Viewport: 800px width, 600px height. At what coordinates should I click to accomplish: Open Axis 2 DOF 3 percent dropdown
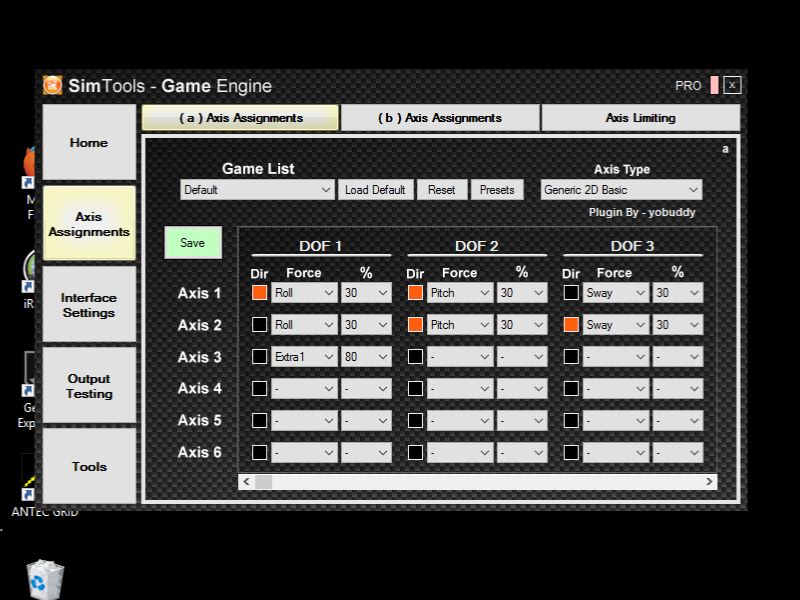coord(678,324)
